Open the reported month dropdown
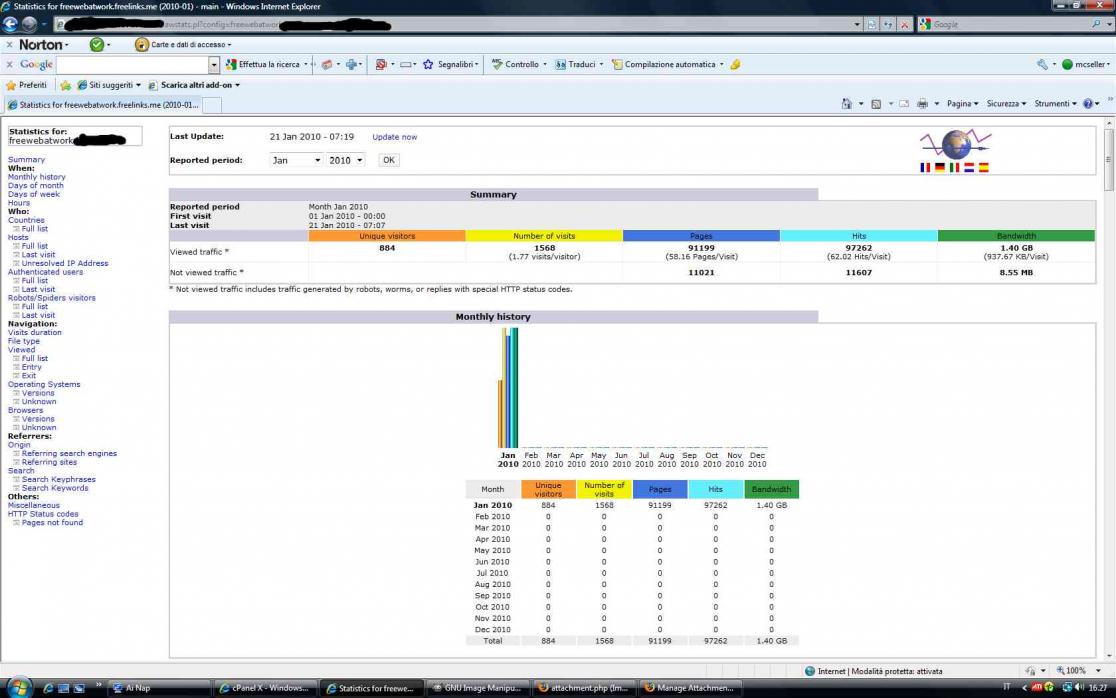This screenshot has width=1116, height=698. pos(296,160)
